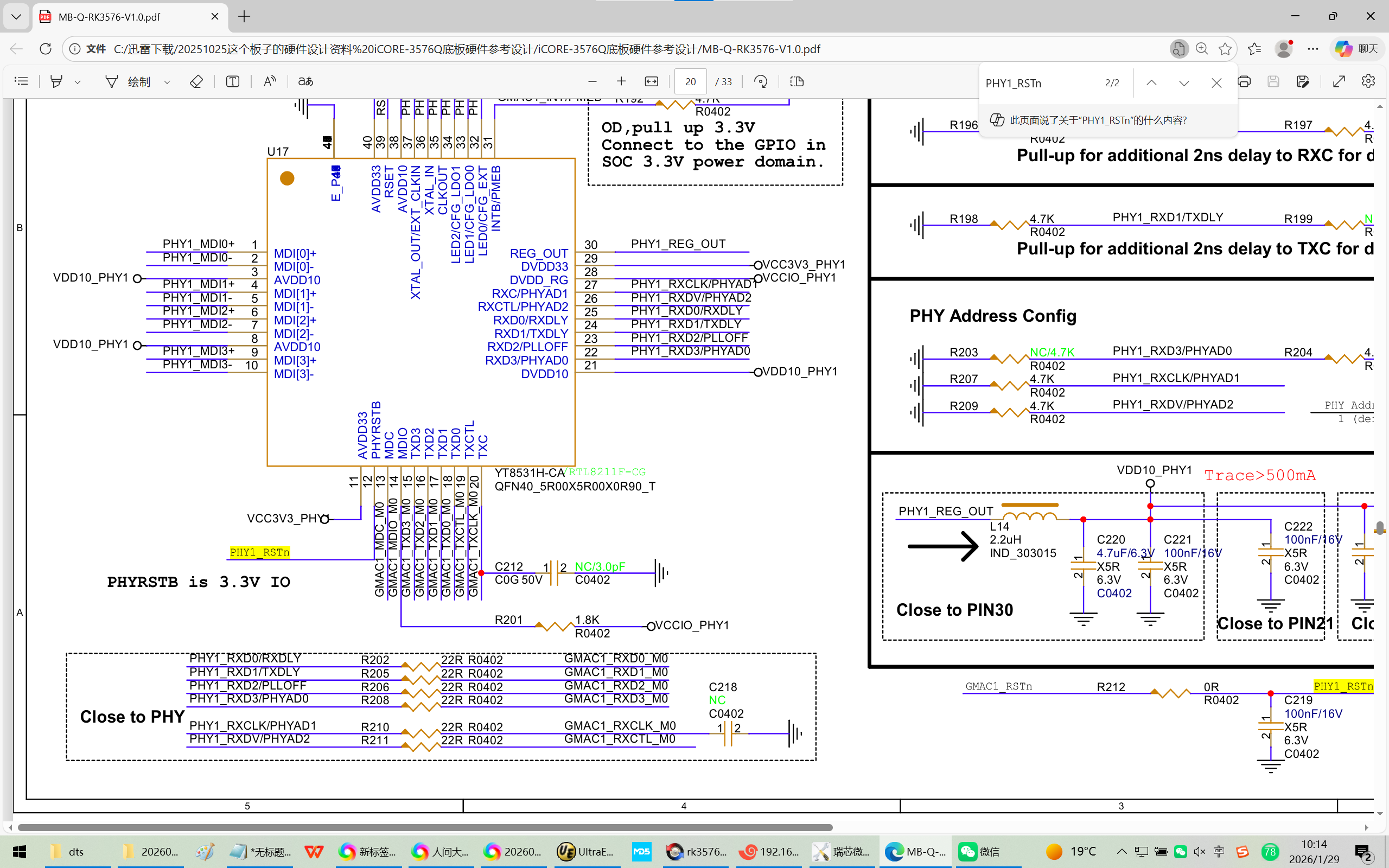
Task: Go to the next search result
Action: pos(1183,83)
